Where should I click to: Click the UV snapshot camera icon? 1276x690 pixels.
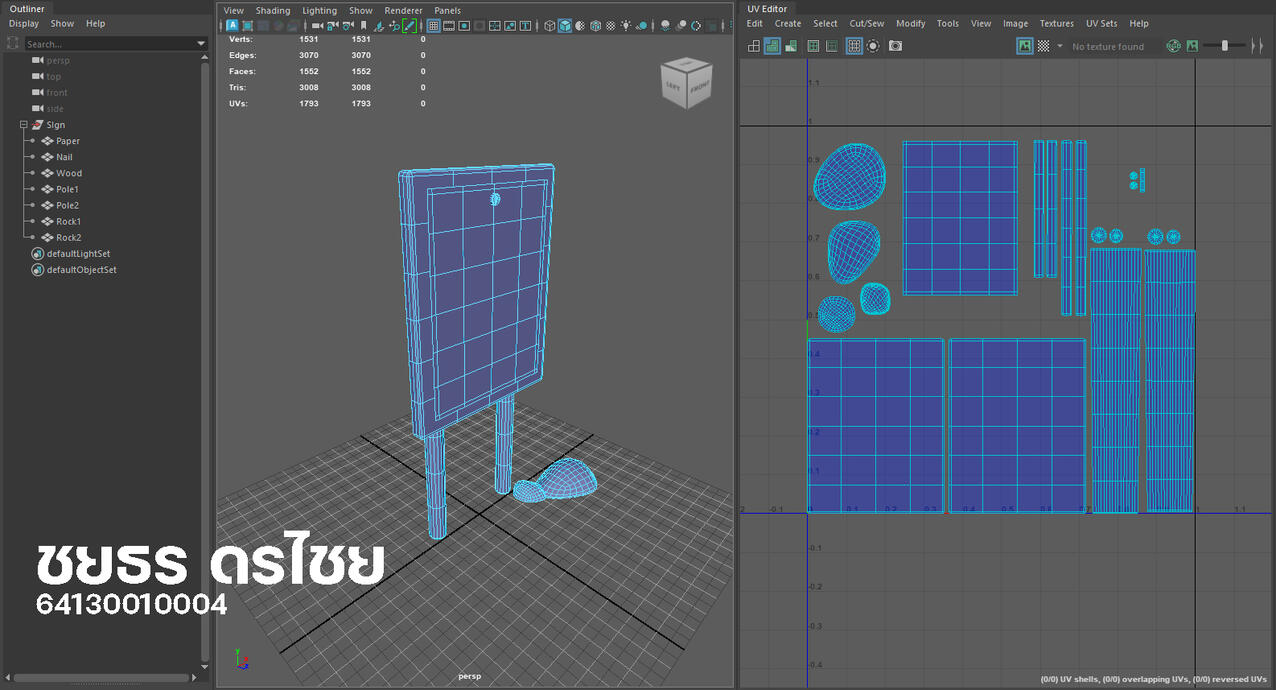pyautogui.click(x=895, y=46)
